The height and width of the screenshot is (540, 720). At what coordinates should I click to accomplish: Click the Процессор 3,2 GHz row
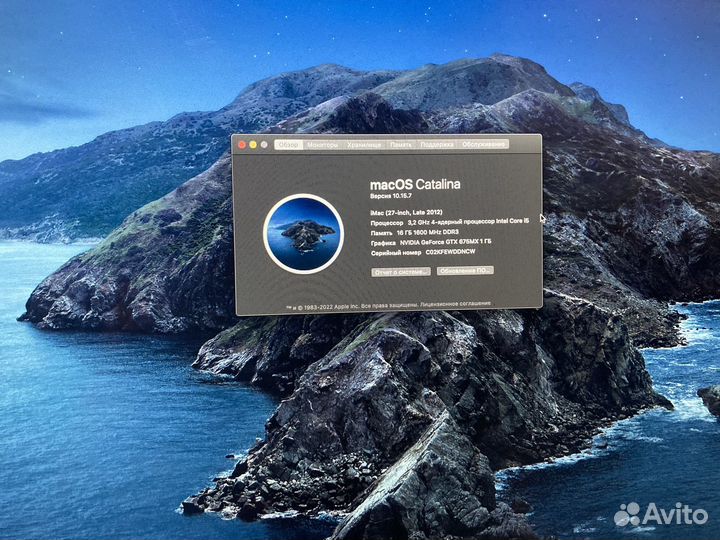[450, 222]
